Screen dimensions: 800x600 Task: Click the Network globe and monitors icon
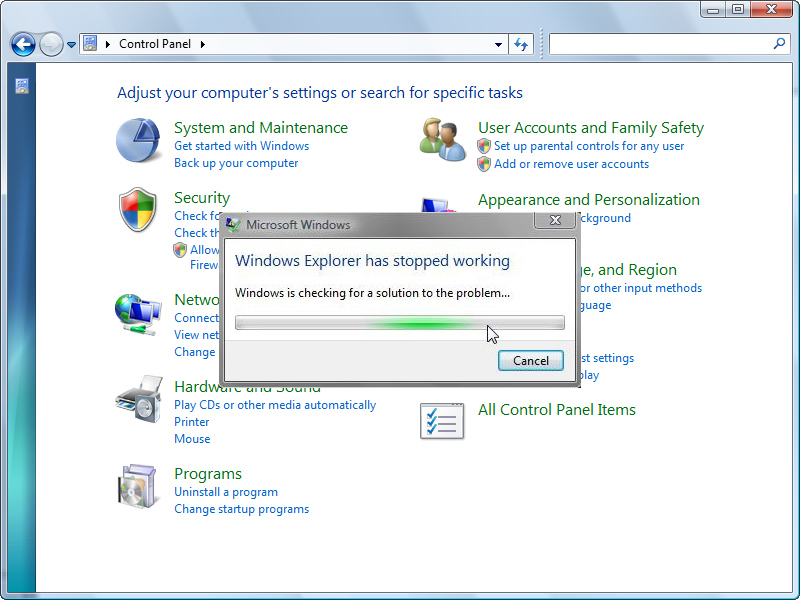tap(138, 315)
